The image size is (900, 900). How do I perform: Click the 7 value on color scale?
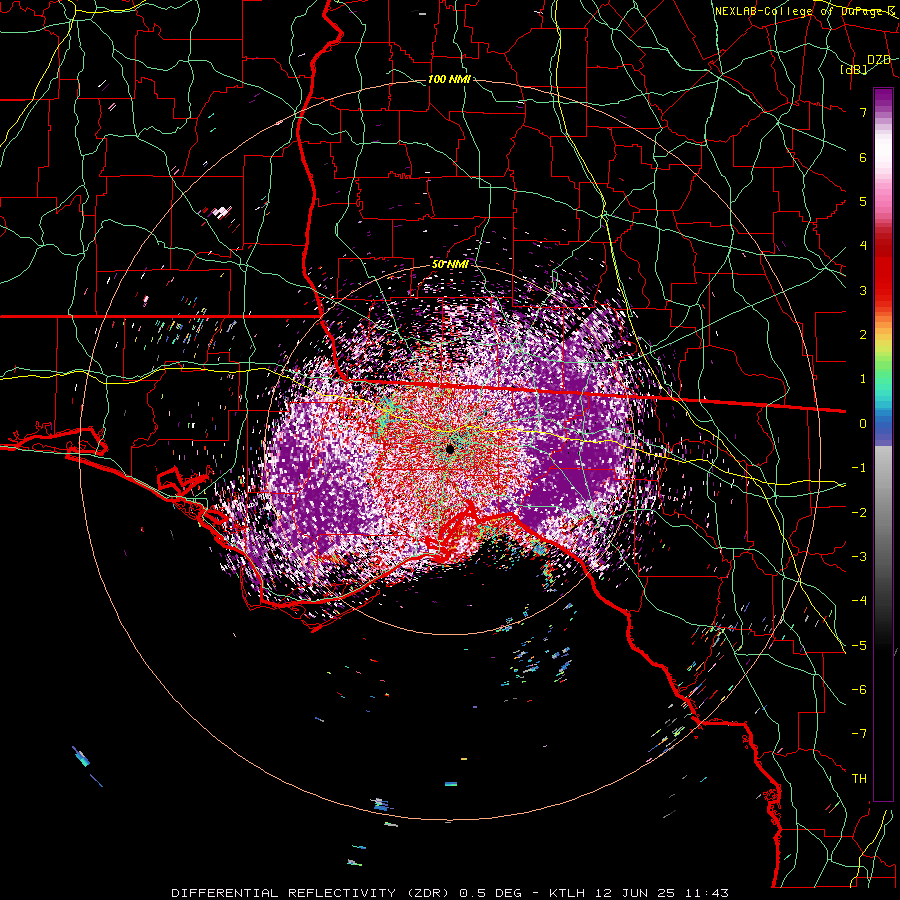(x=863, y=112)
